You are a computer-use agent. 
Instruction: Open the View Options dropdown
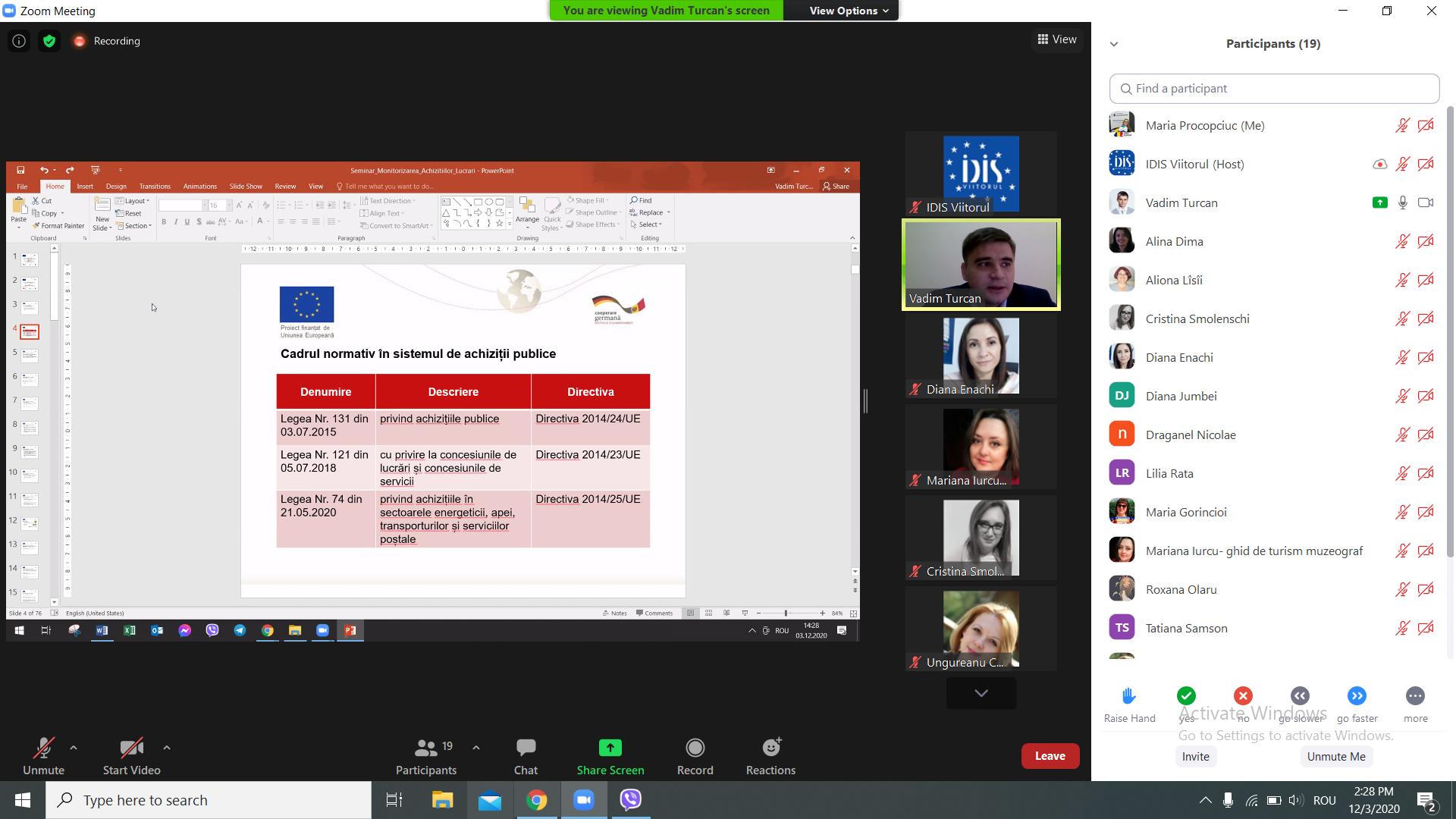(x=848, y=11)
